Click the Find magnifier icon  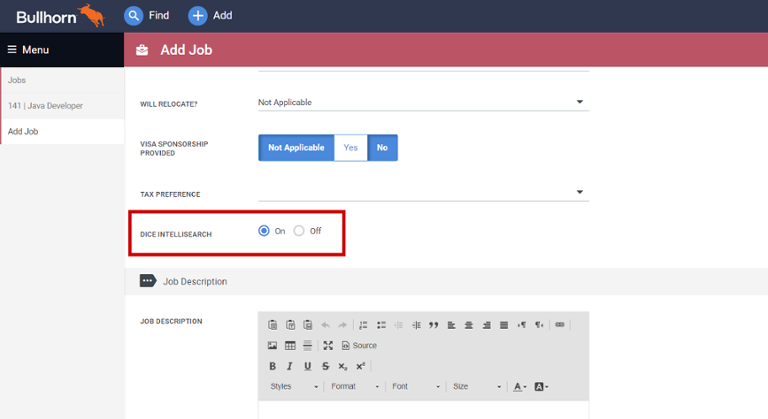[134, 15]
